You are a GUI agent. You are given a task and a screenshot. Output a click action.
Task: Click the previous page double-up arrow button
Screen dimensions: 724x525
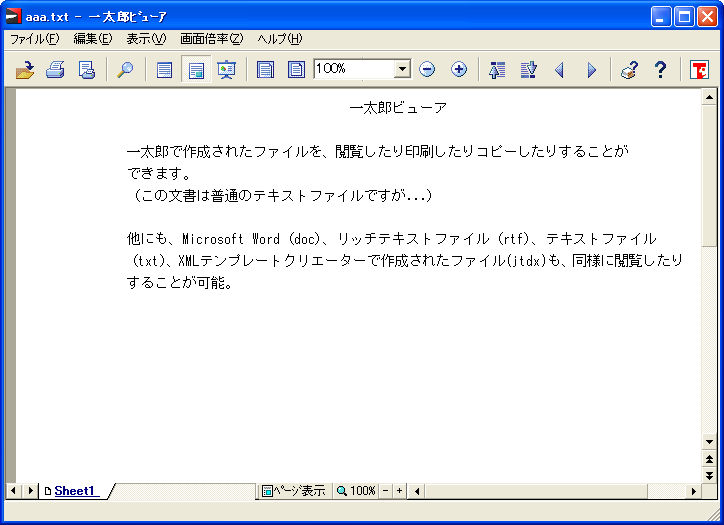coord(709,459)
